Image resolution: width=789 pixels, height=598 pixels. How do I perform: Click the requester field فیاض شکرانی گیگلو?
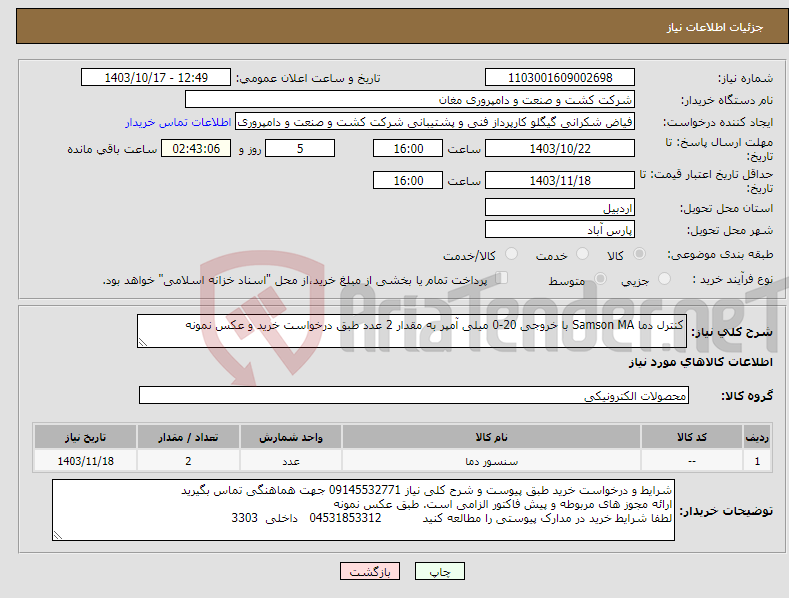click(x=435, y=121)
